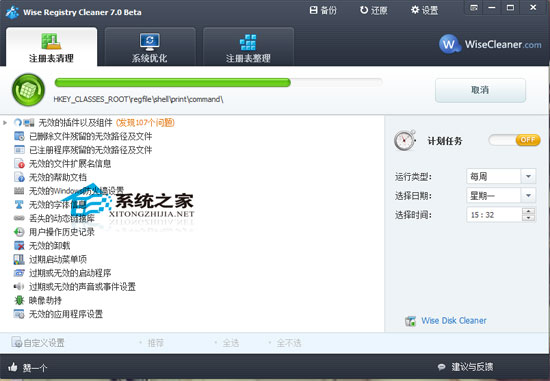Screen dimensions: 550x381
Task: Open the Wise Disk Cleaner link
Action: [x=454, y=321]
